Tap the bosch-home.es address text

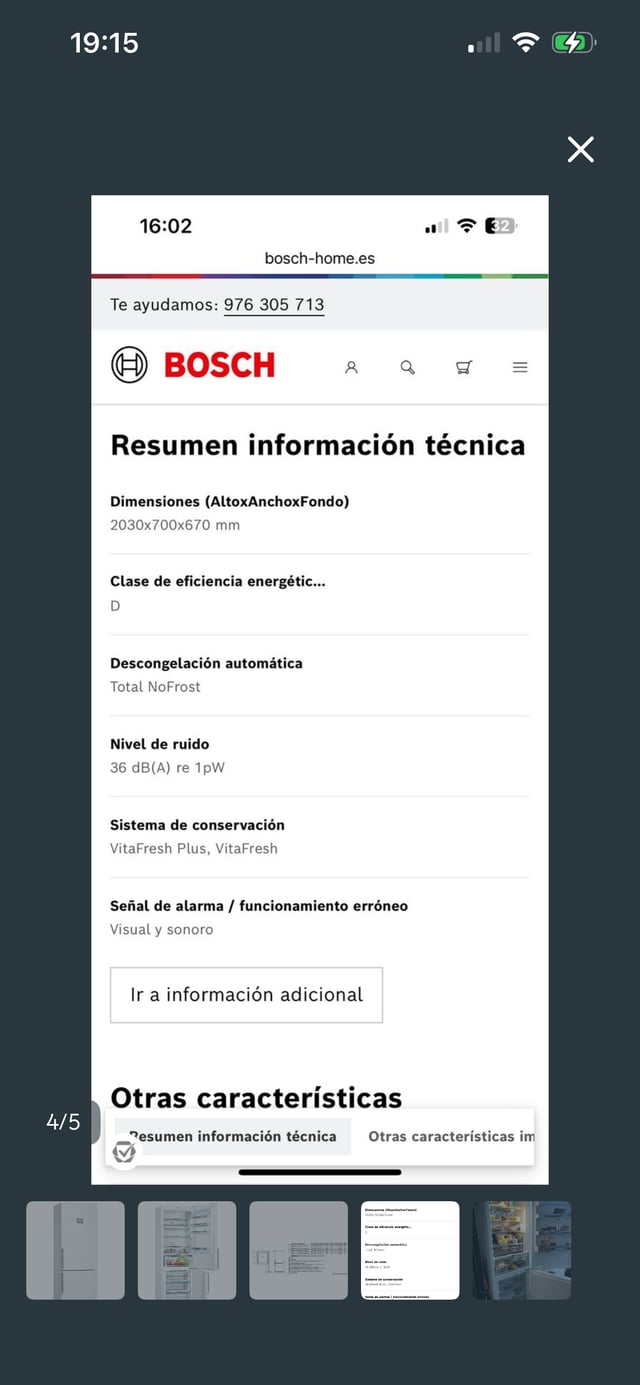(320, 258)
